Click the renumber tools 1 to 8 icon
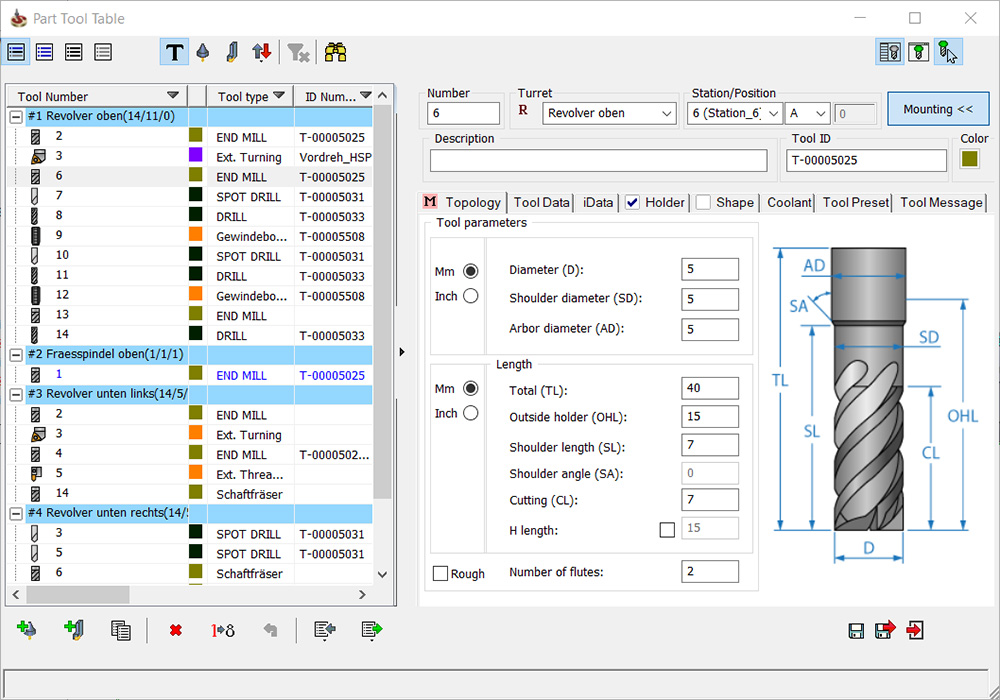Screen dimensions: 1000x700 (223, 631)
